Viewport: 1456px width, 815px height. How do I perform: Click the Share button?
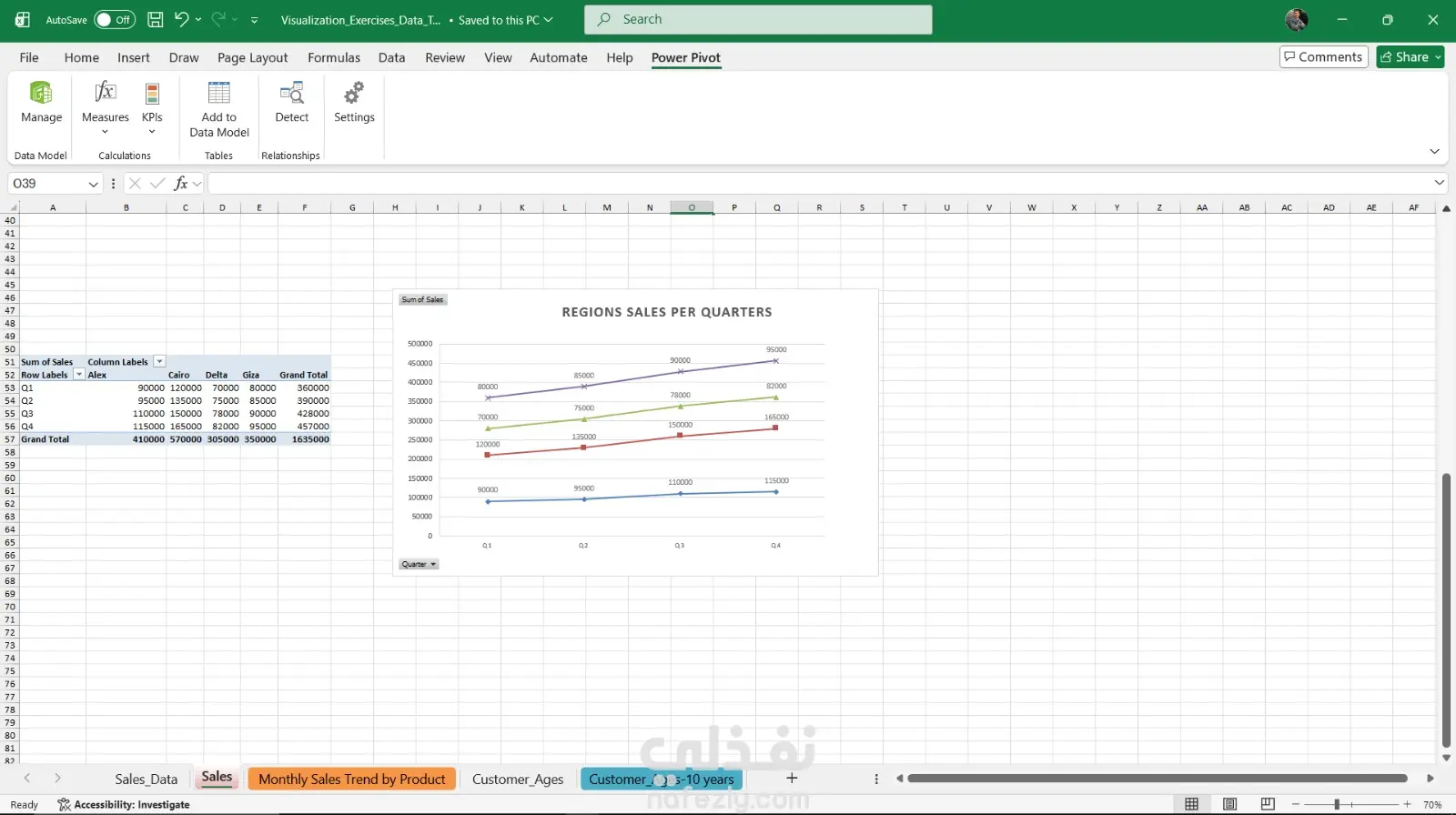[x=1404, y=56]
